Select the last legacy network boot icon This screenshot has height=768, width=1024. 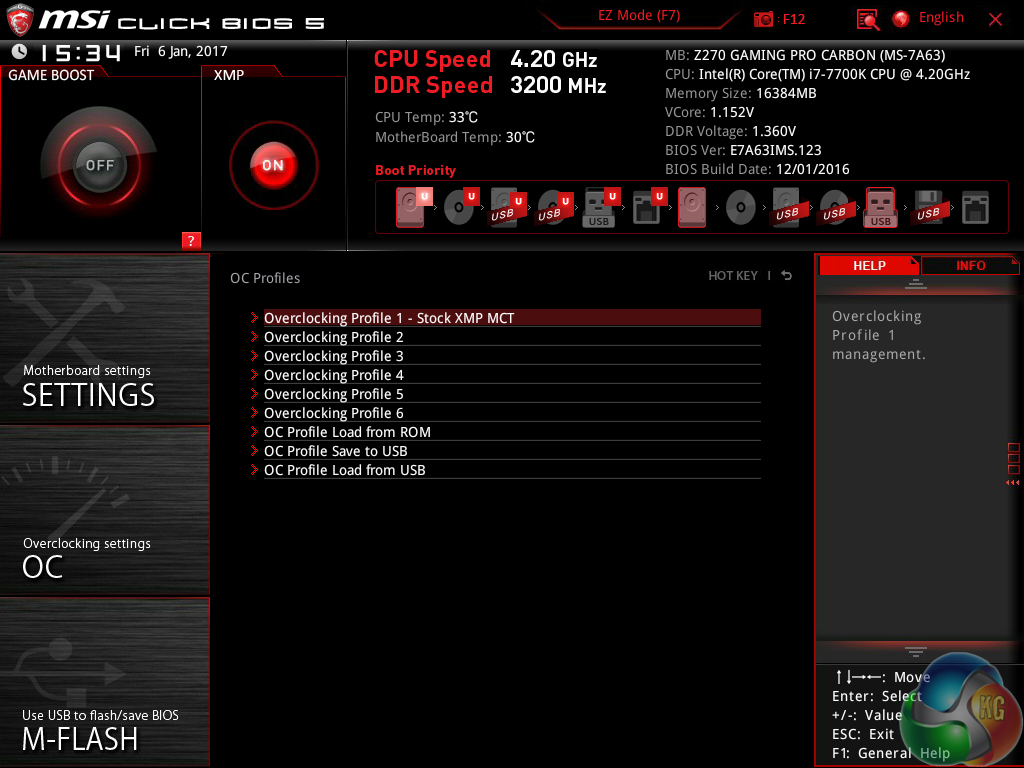(x=975, y=208)
